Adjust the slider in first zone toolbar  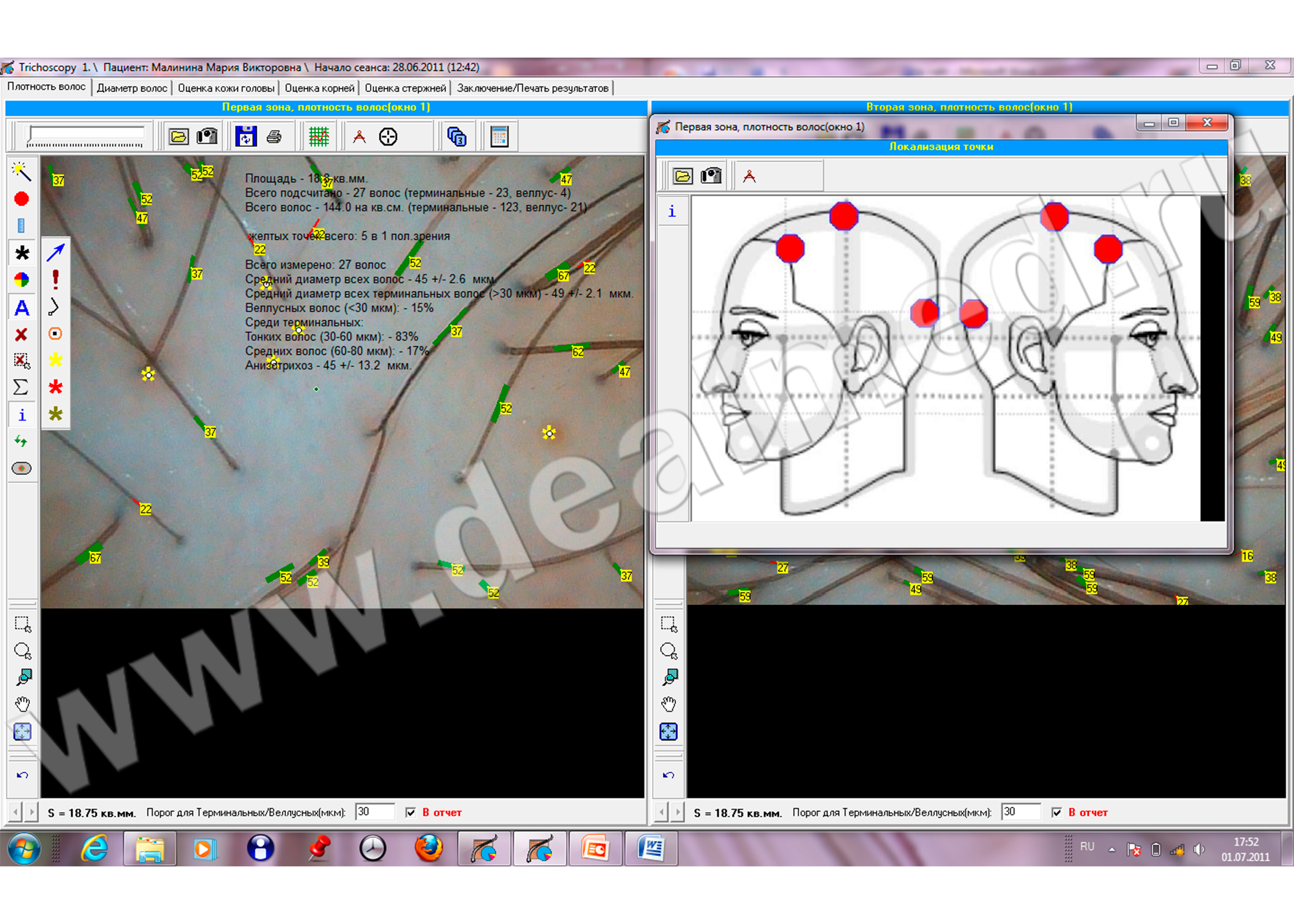pos(85,136)
